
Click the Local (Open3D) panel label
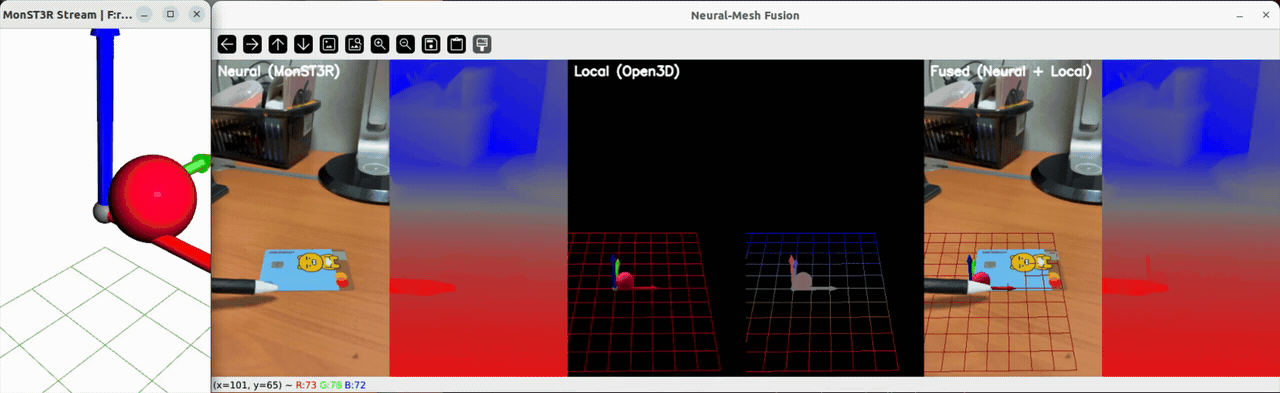[x=627, y=72]
